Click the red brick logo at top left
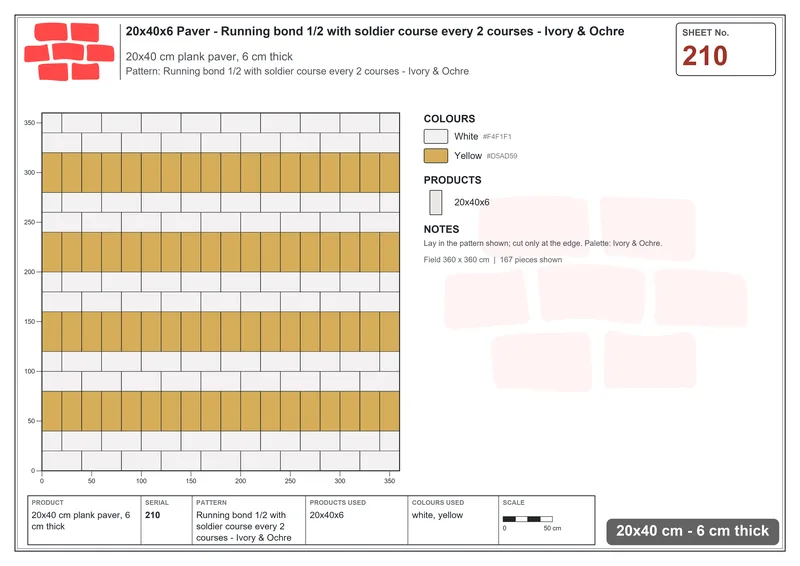The width and height of the screenshot is (800, 566). tap(69, 51)
